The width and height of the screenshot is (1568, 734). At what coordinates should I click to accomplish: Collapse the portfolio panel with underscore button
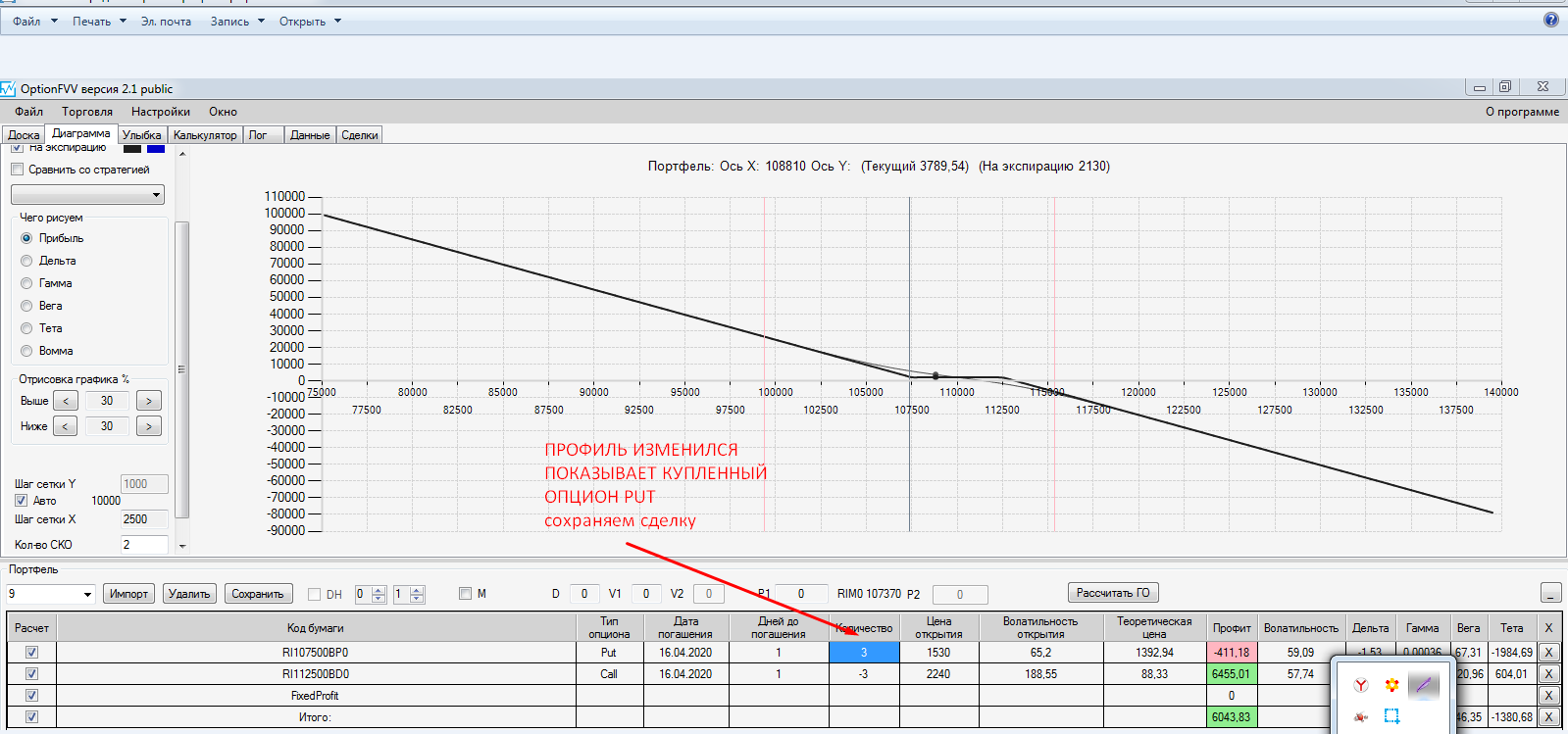click(1550, 593)
